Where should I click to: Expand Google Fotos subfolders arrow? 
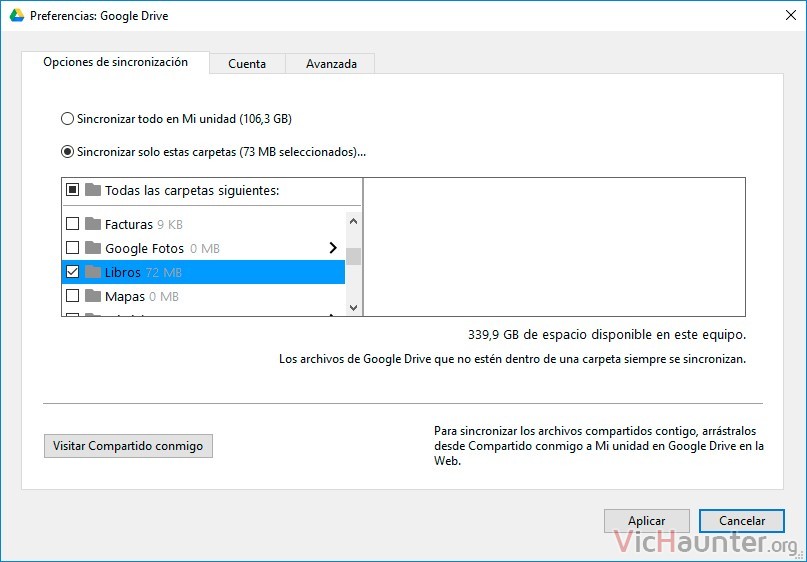(333, 248)
